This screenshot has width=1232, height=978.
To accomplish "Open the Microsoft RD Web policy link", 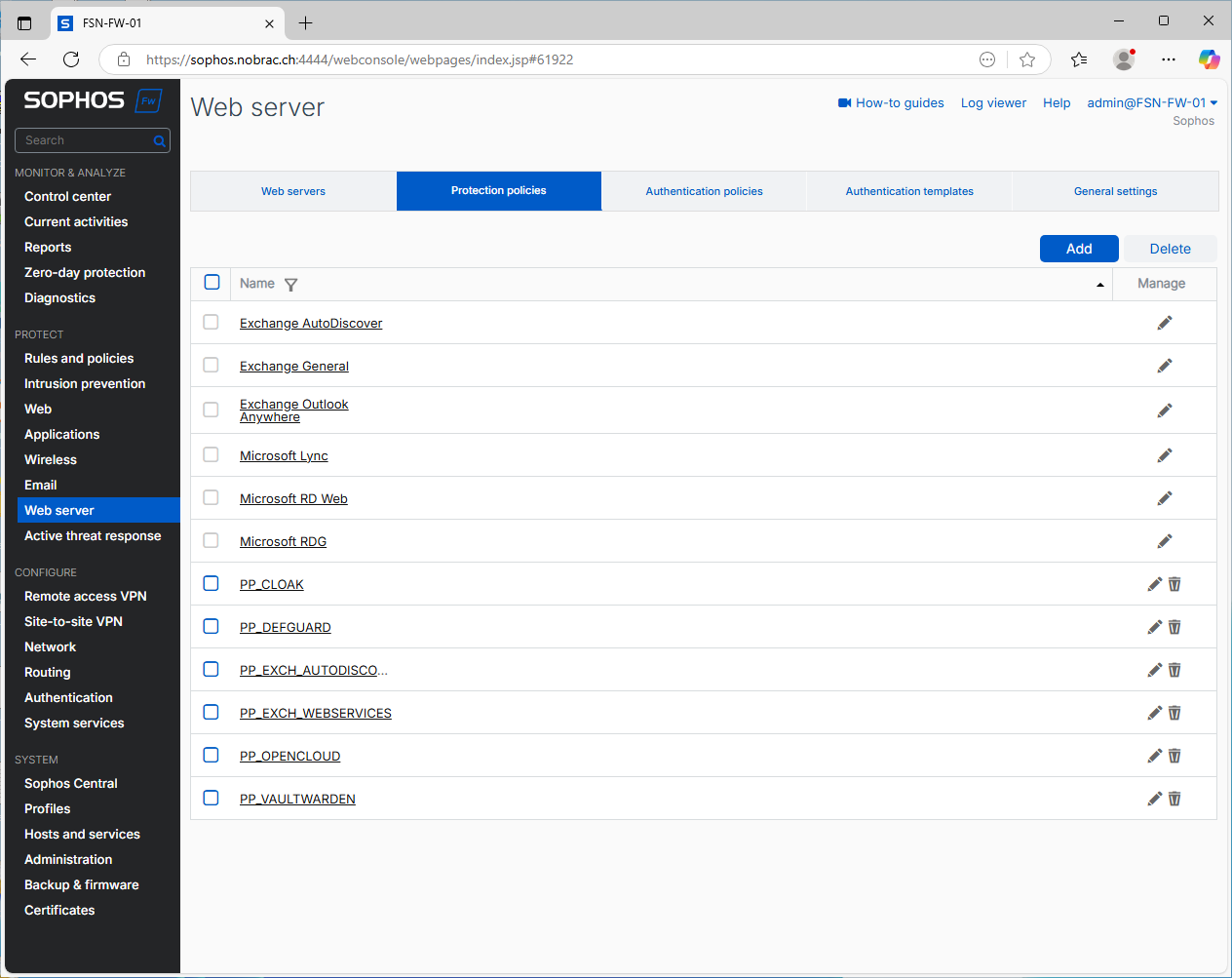I will point(293,498).
